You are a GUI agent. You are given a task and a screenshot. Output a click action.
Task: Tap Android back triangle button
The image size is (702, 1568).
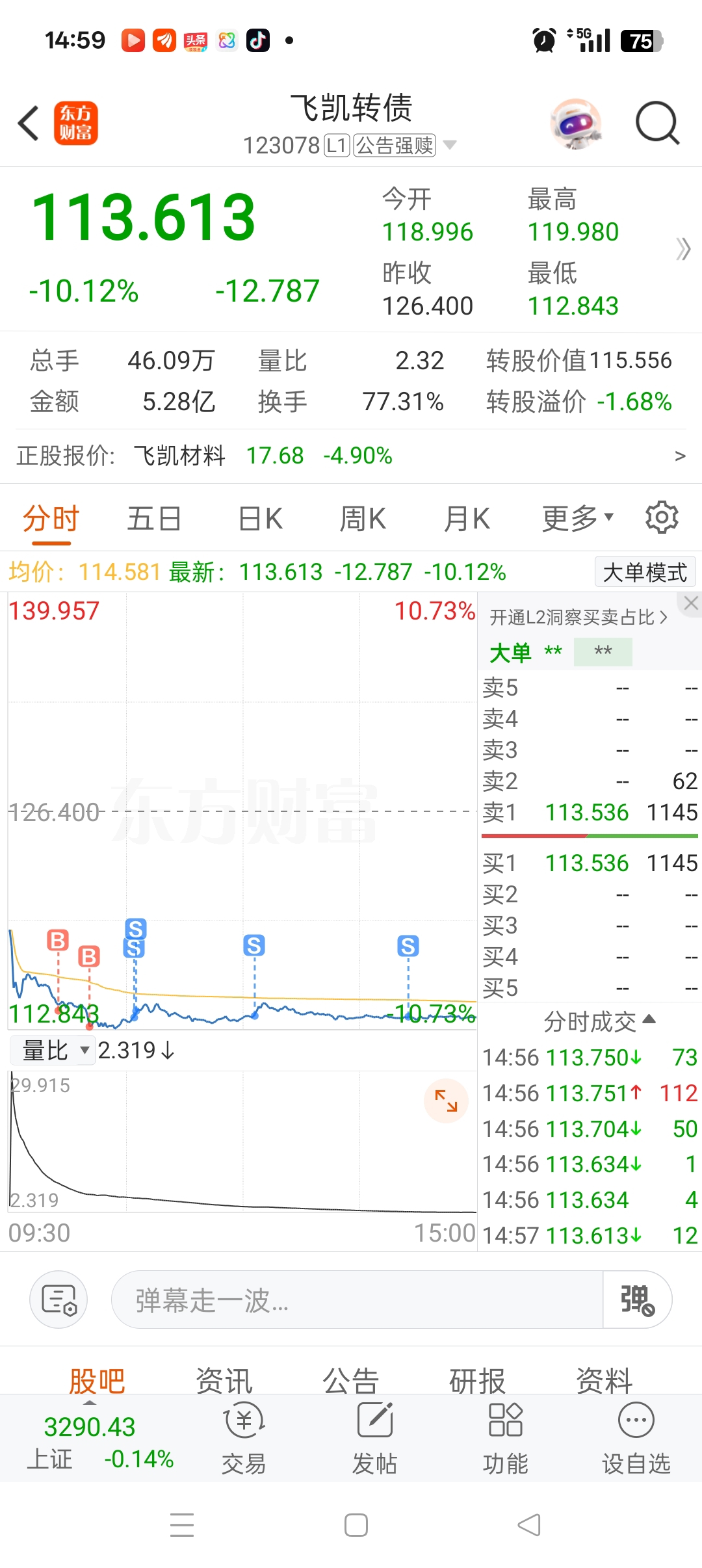(x=529, y=1525)
